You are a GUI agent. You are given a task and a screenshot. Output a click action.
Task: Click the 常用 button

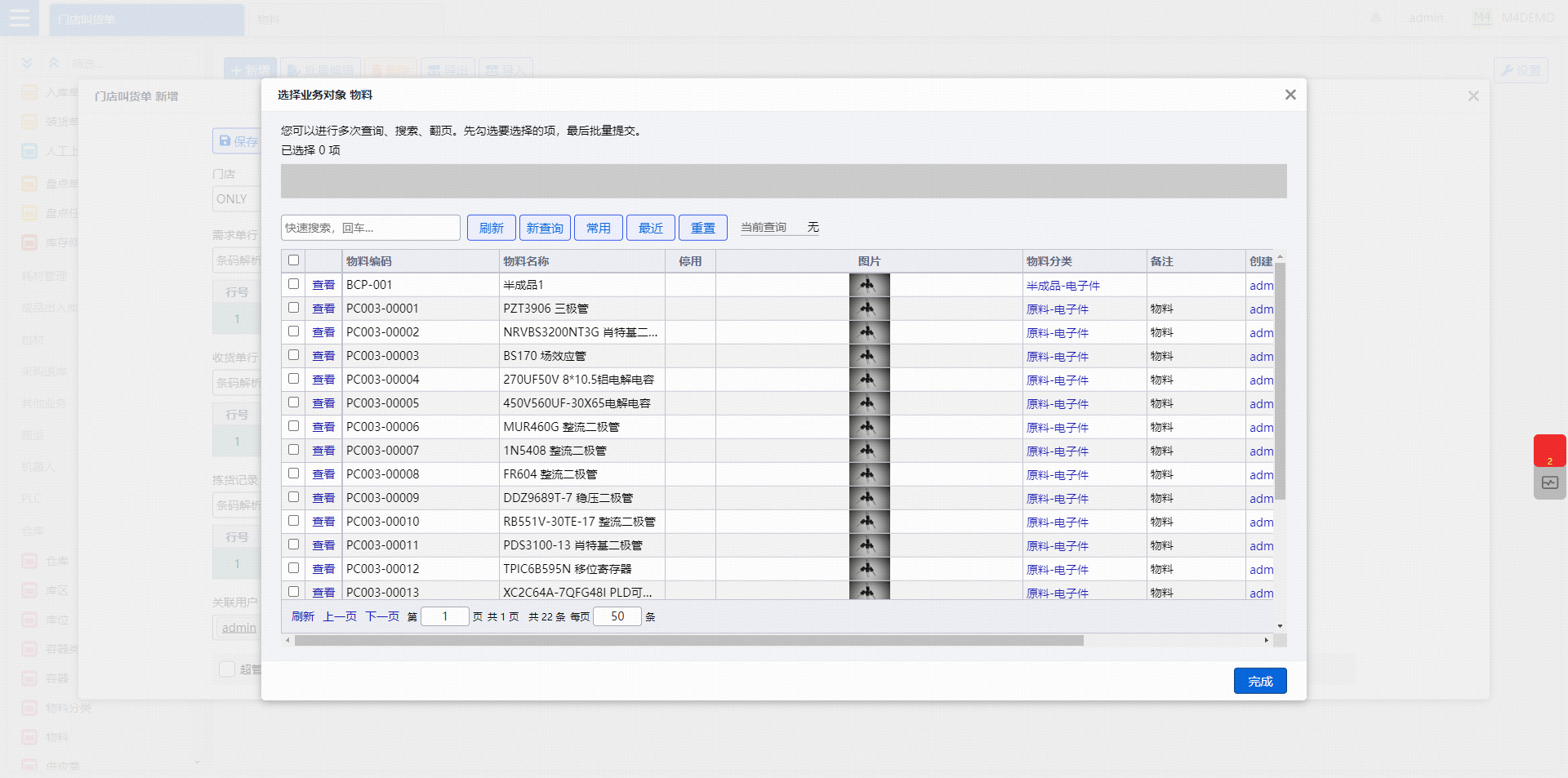(599, 228)
